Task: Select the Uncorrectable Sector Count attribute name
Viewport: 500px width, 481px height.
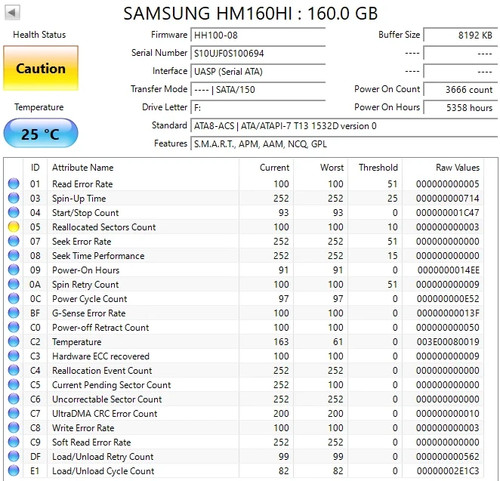Action: pyautogui.click(x=107, y=399)
